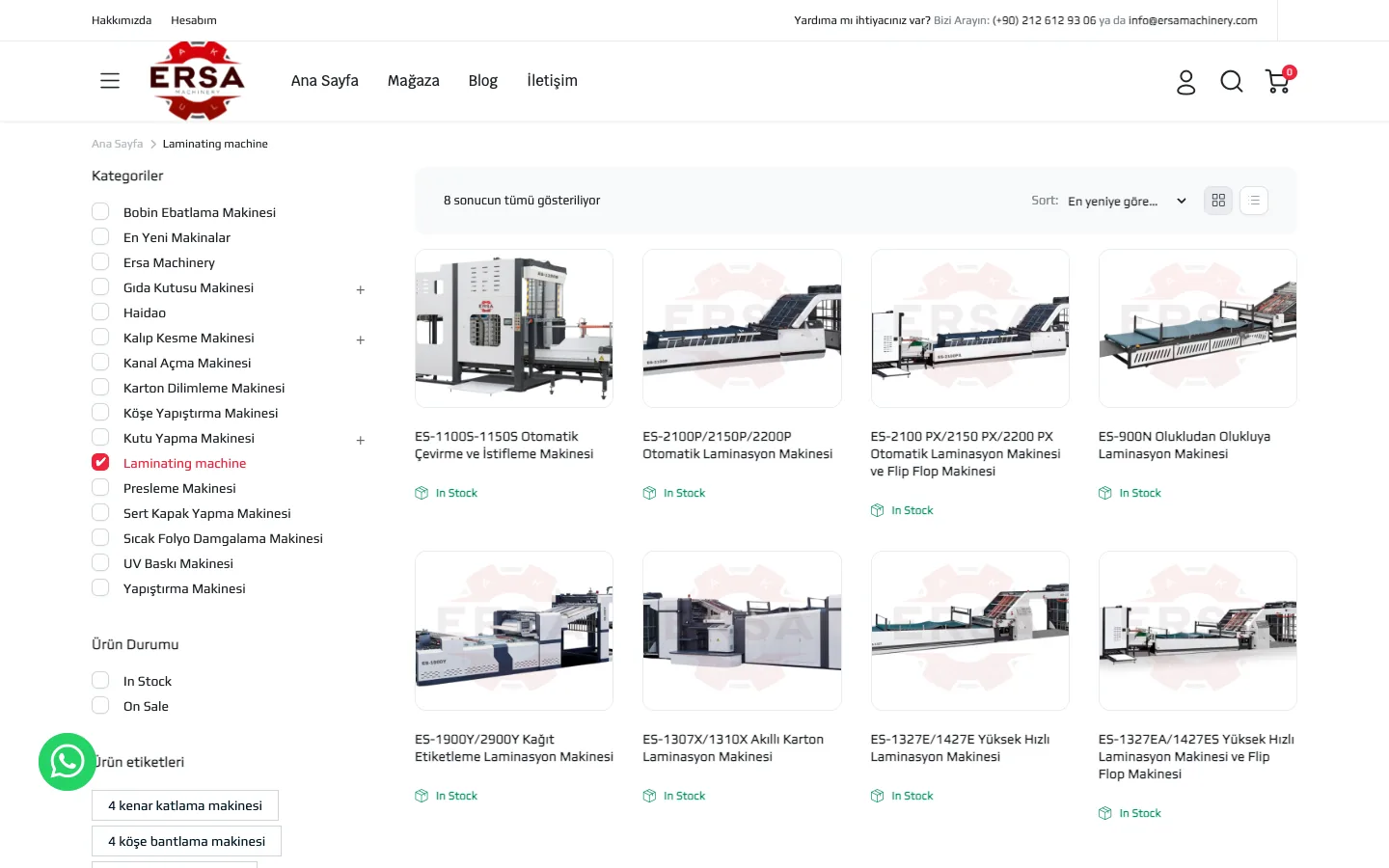Click the info@ersamachinery.com email link
Image resolution: width=1389 pixels, height=868 pixels.
(x=1193, y=20)
